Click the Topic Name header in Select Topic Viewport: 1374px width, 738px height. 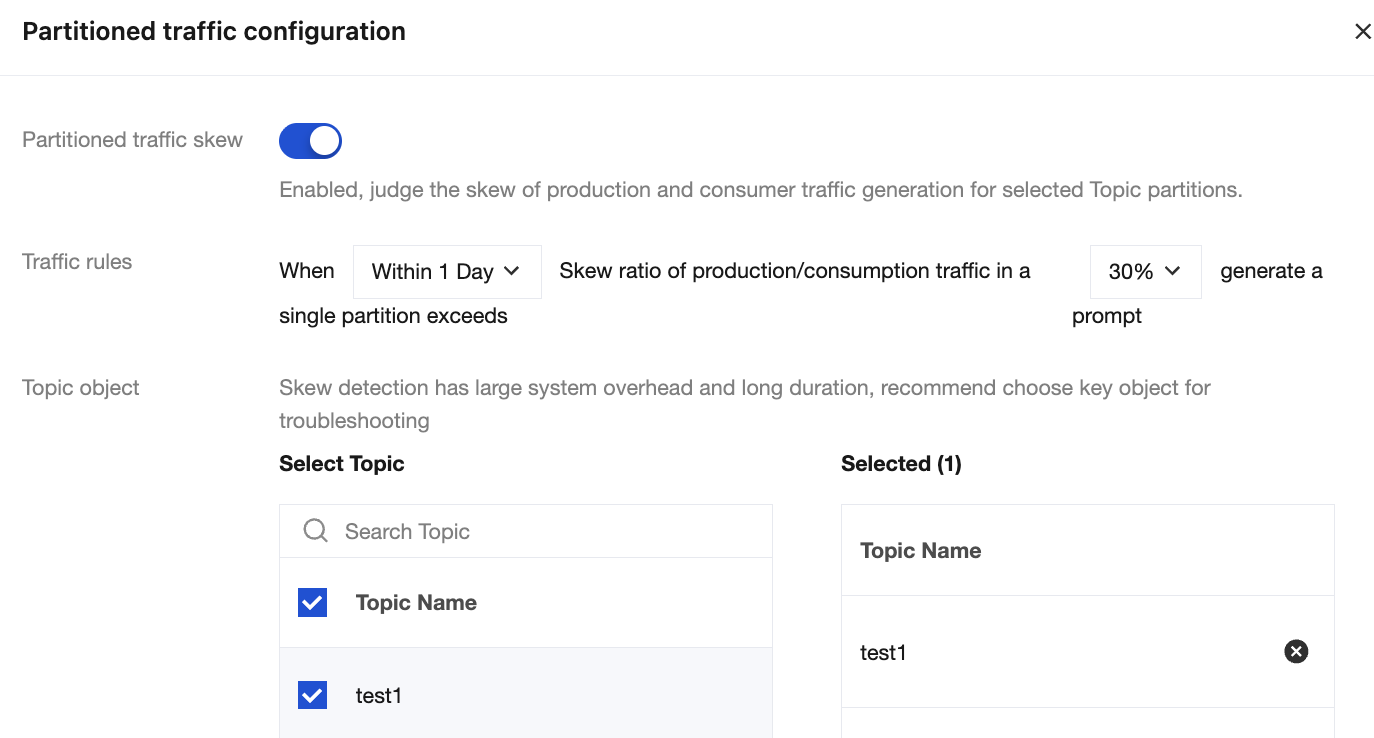point(416,603)
